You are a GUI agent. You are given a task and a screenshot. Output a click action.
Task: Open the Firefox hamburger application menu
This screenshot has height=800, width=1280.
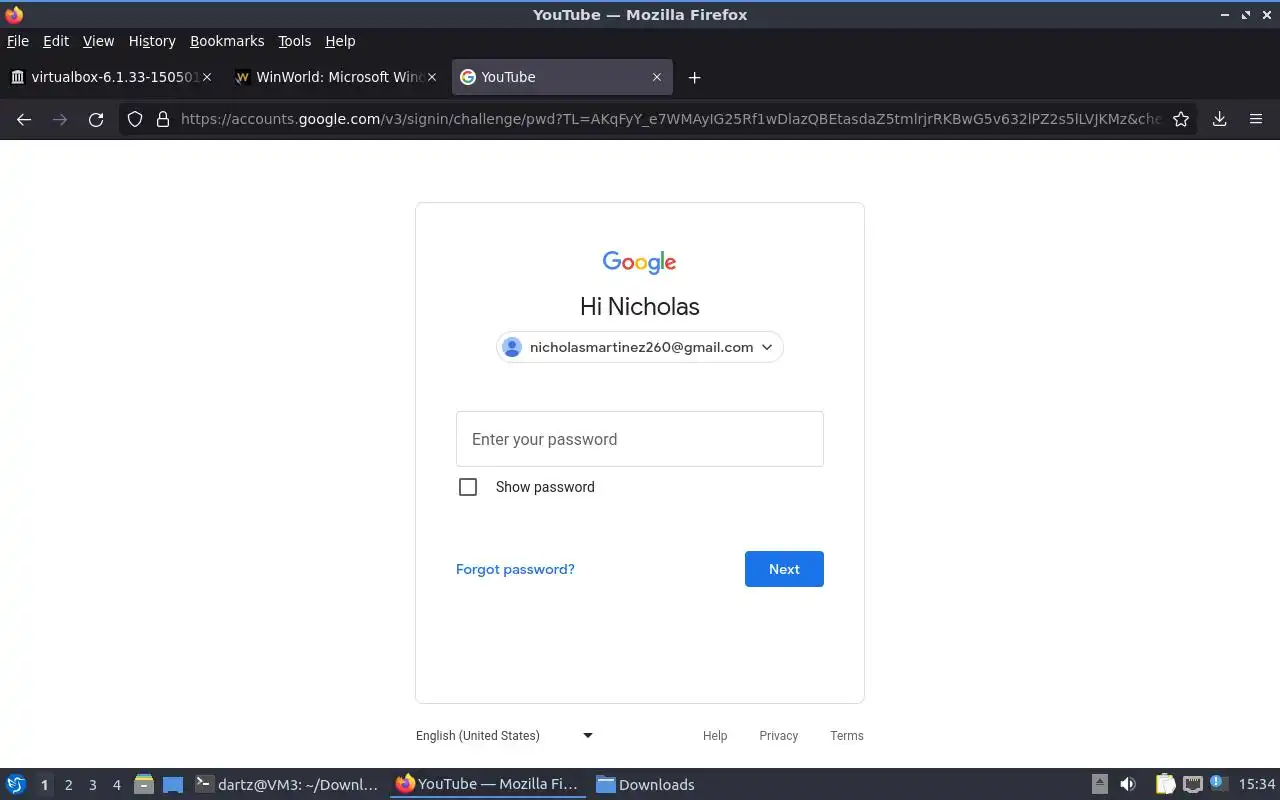coord(1256,119)
